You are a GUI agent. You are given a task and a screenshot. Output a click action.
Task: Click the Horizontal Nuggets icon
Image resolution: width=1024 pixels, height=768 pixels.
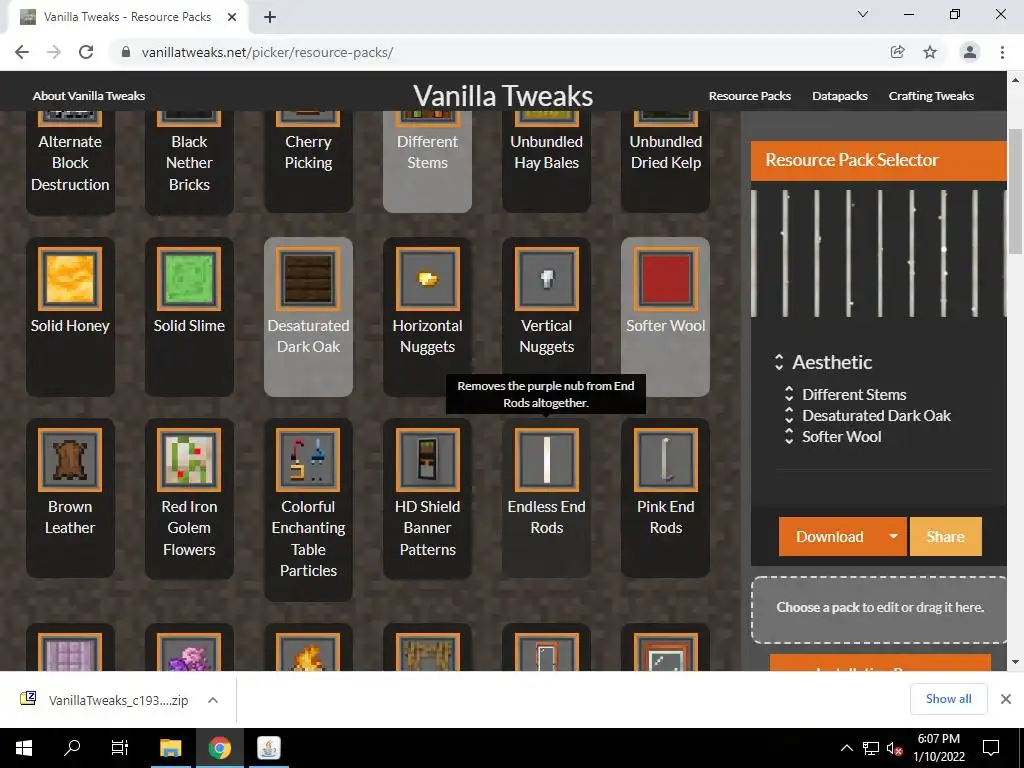[427, 279]
